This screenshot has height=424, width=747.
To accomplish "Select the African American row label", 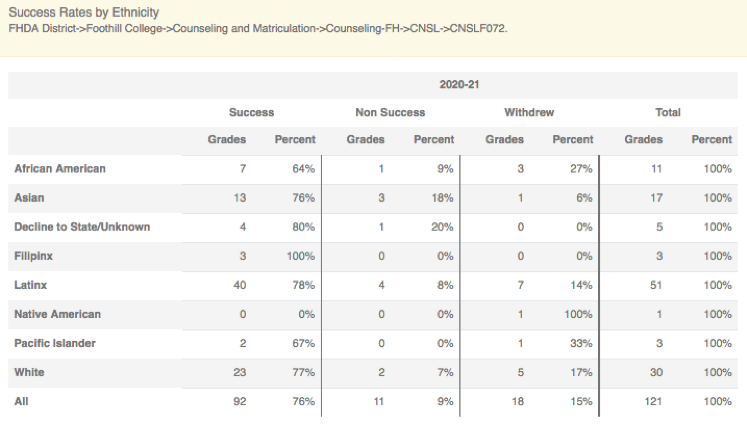I will (x=60, y=169).
